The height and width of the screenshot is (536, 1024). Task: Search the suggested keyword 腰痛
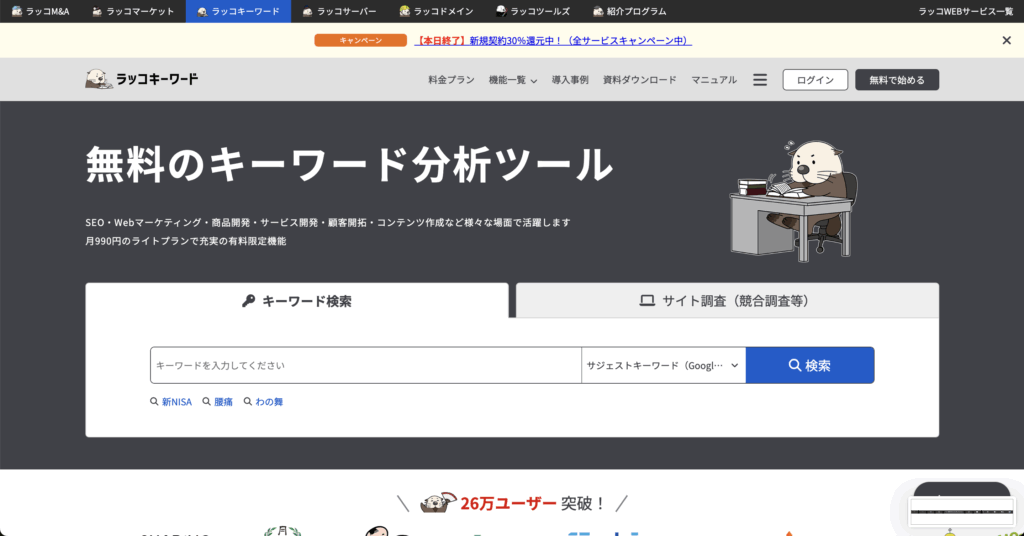[217, 402]
